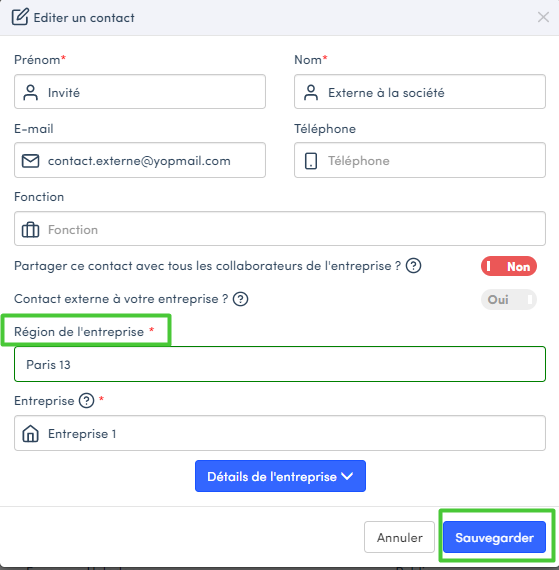
Task: Expand Détails de l'entreprise section
Action: tap(280, 476)
